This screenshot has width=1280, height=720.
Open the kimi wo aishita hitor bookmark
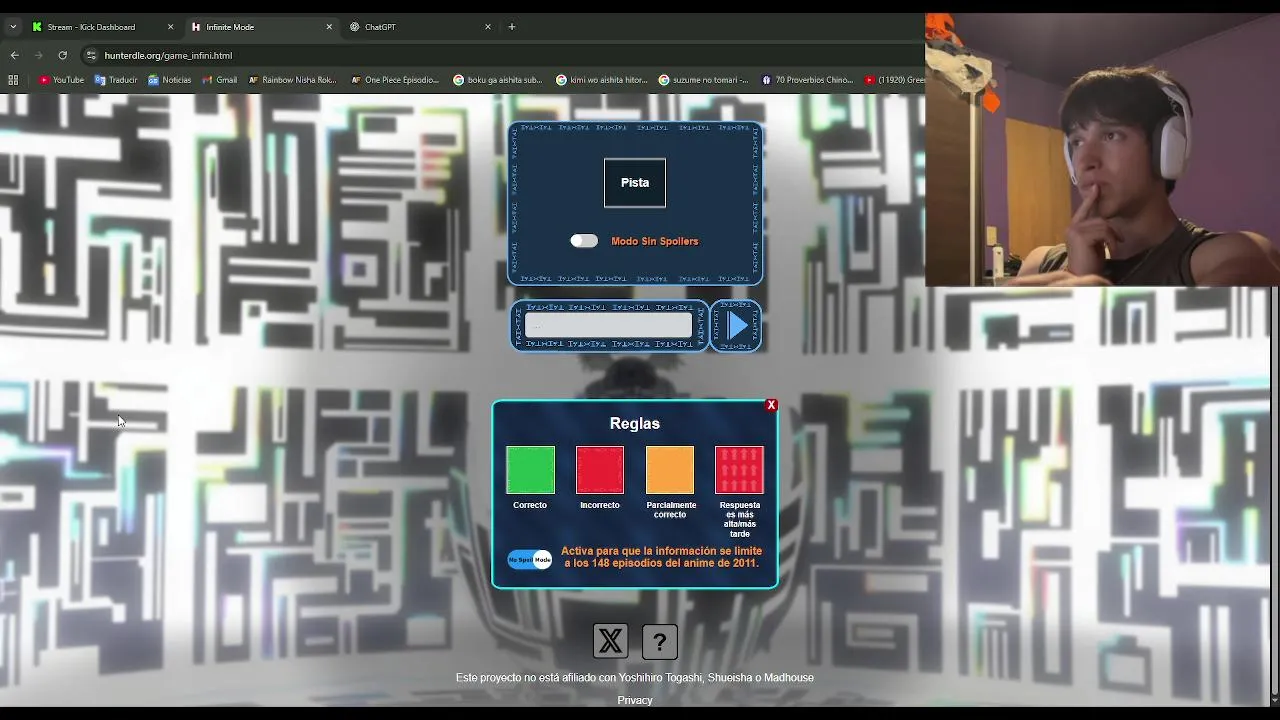(601, 80)
